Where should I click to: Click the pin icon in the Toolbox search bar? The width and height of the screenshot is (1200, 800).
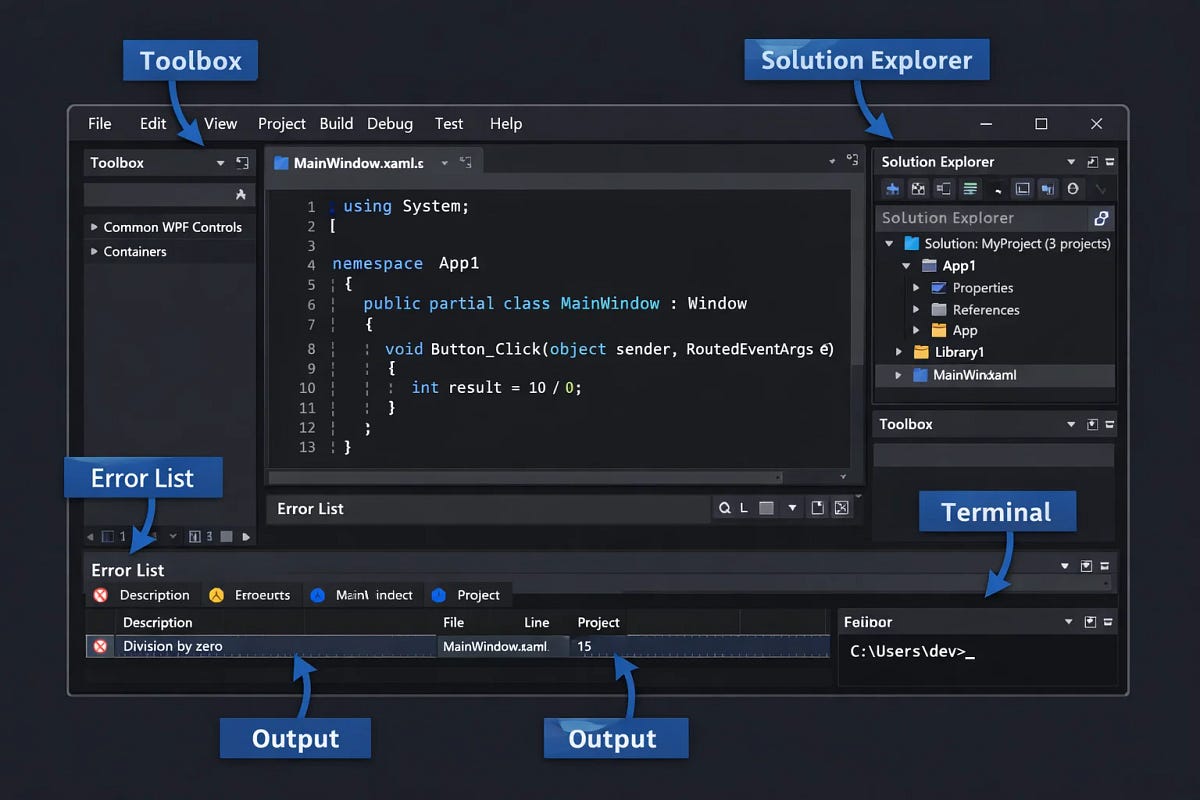point(240,194)
